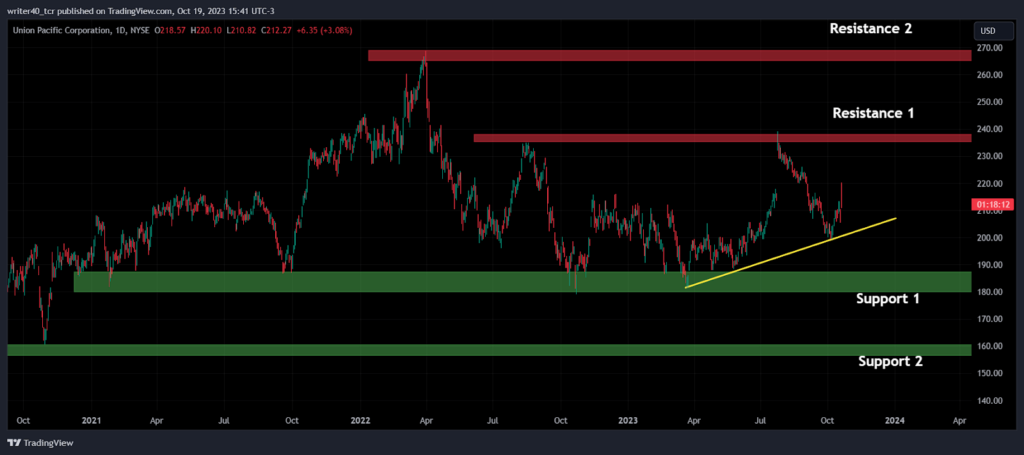
Task: Select the Resistance 1 text label
Action: (873, 113)
